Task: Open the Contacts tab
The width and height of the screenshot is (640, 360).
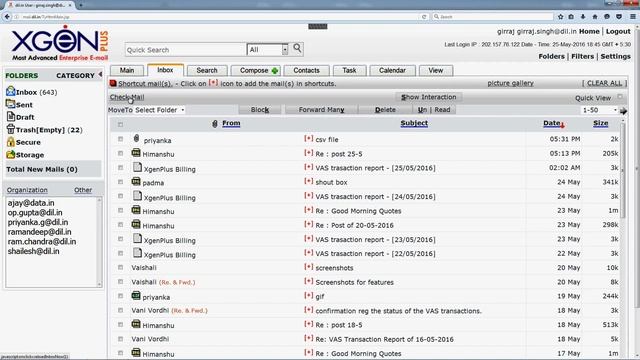Action: 307,71
